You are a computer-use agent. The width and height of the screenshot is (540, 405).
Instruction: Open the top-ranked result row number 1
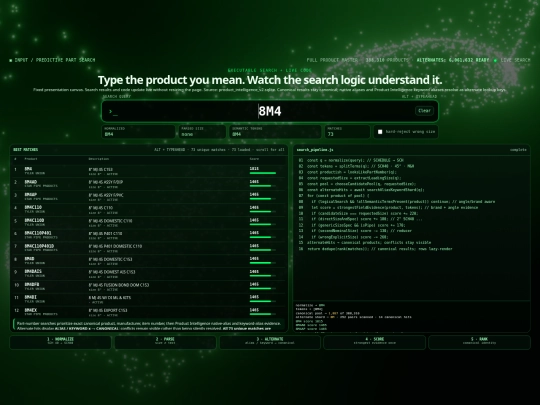pos(149,171)
